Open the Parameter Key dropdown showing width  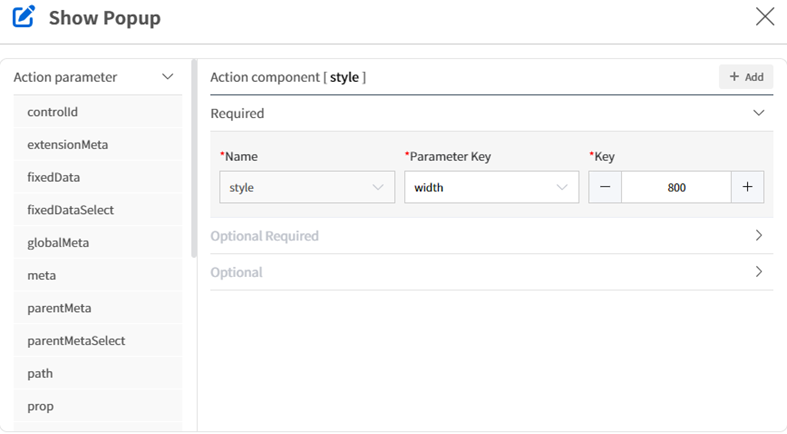[x=491, y=187]
